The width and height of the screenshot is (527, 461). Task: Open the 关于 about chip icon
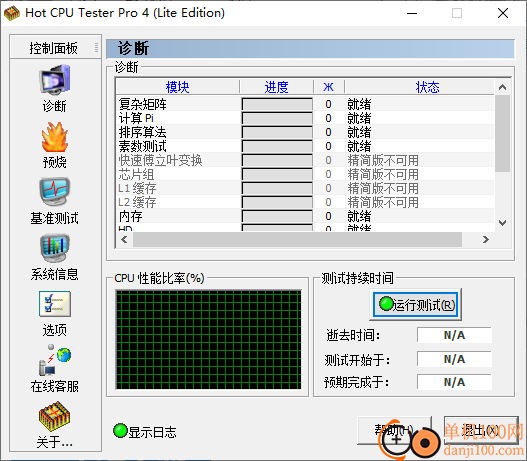[55, 416]
